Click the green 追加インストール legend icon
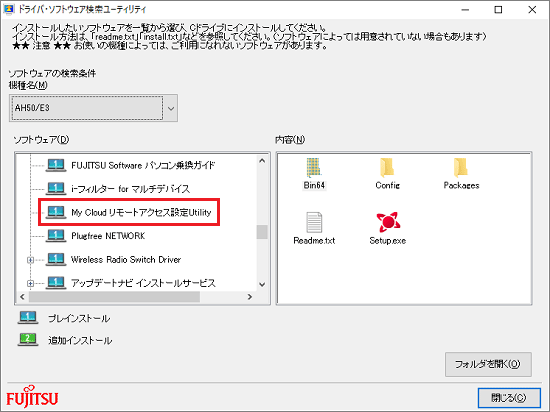 pyautogui.click(x=28, y=340)
